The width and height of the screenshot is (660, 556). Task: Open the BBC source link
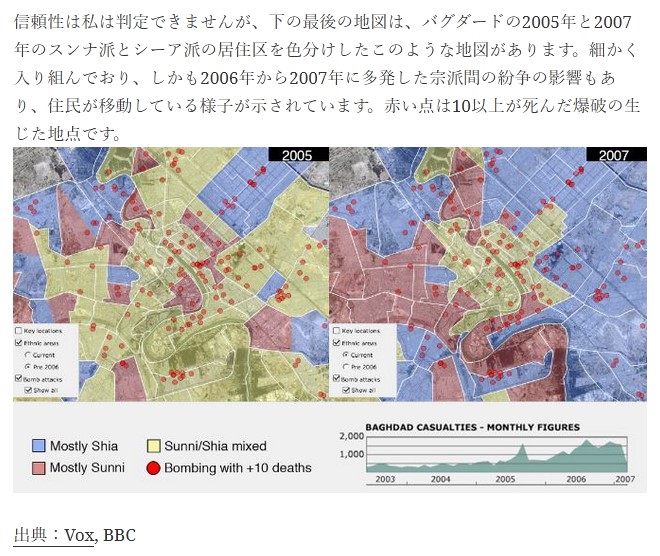tap(119, 535)
